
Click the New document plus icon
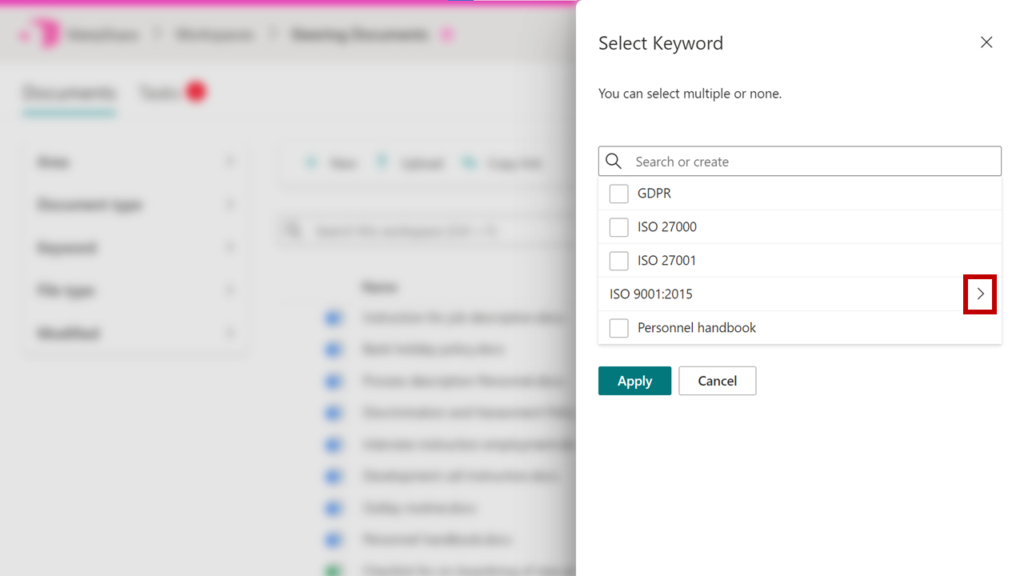point(311,163)
